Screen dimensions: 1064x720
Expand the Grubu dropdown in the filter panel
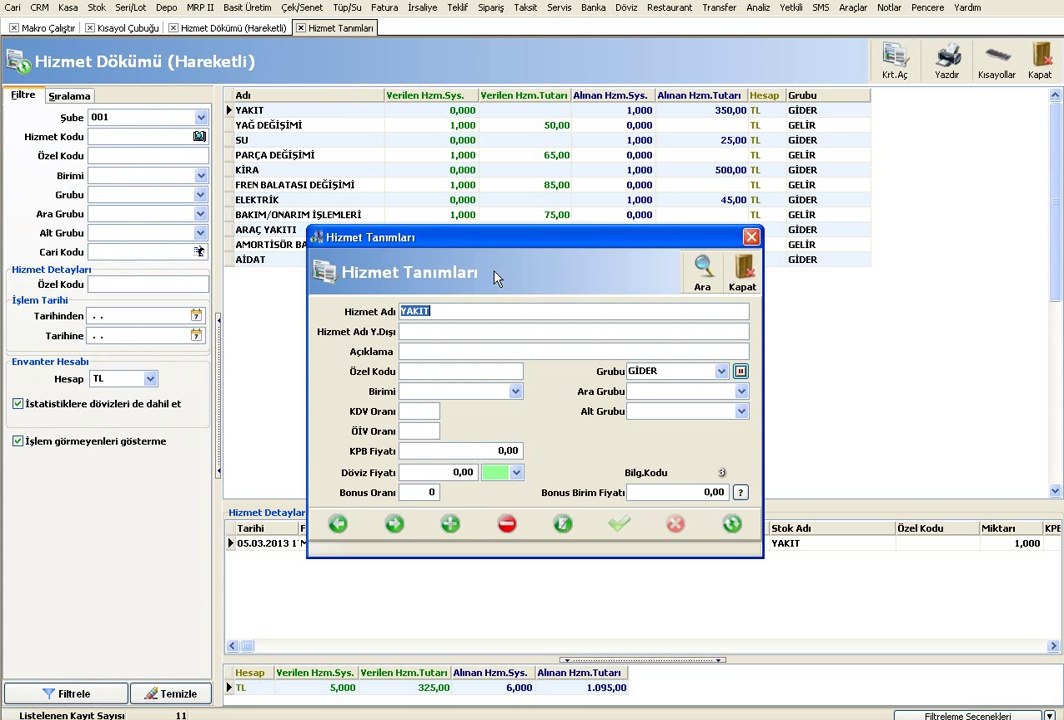coord(201,195)
